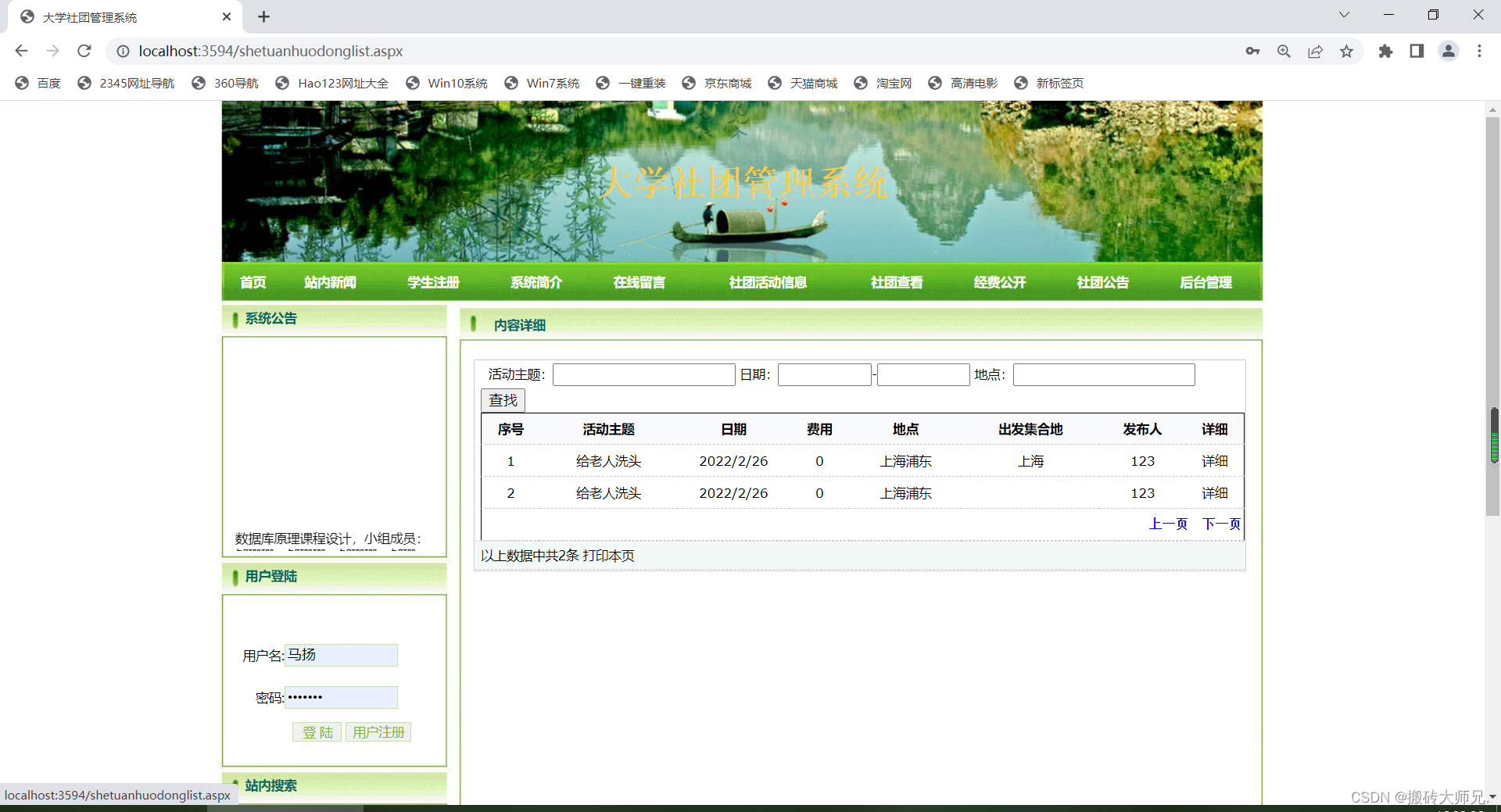The height and width of the screenshot is (812, 1501).
Task: Focus the 活动主题 search field
Action: point(643,375)
